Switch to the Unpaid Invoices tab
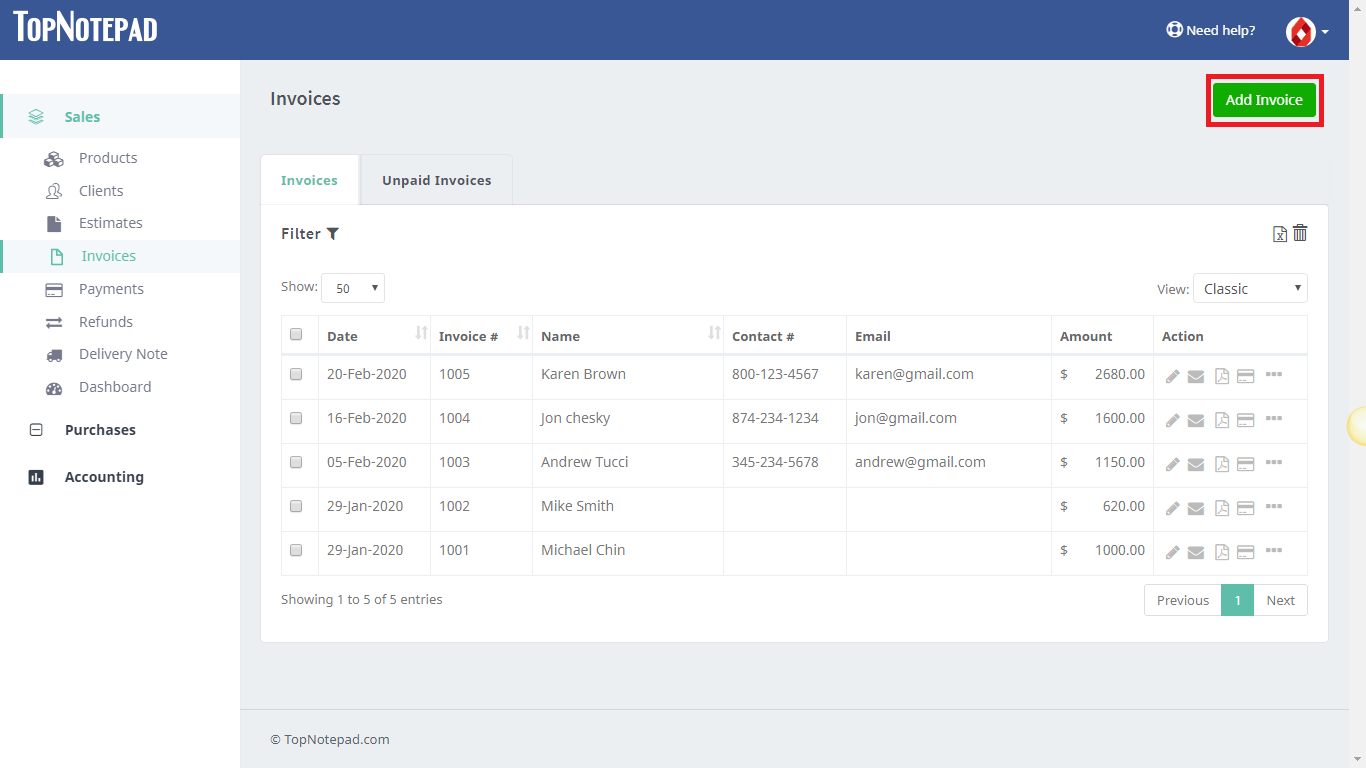 [437, 180]
